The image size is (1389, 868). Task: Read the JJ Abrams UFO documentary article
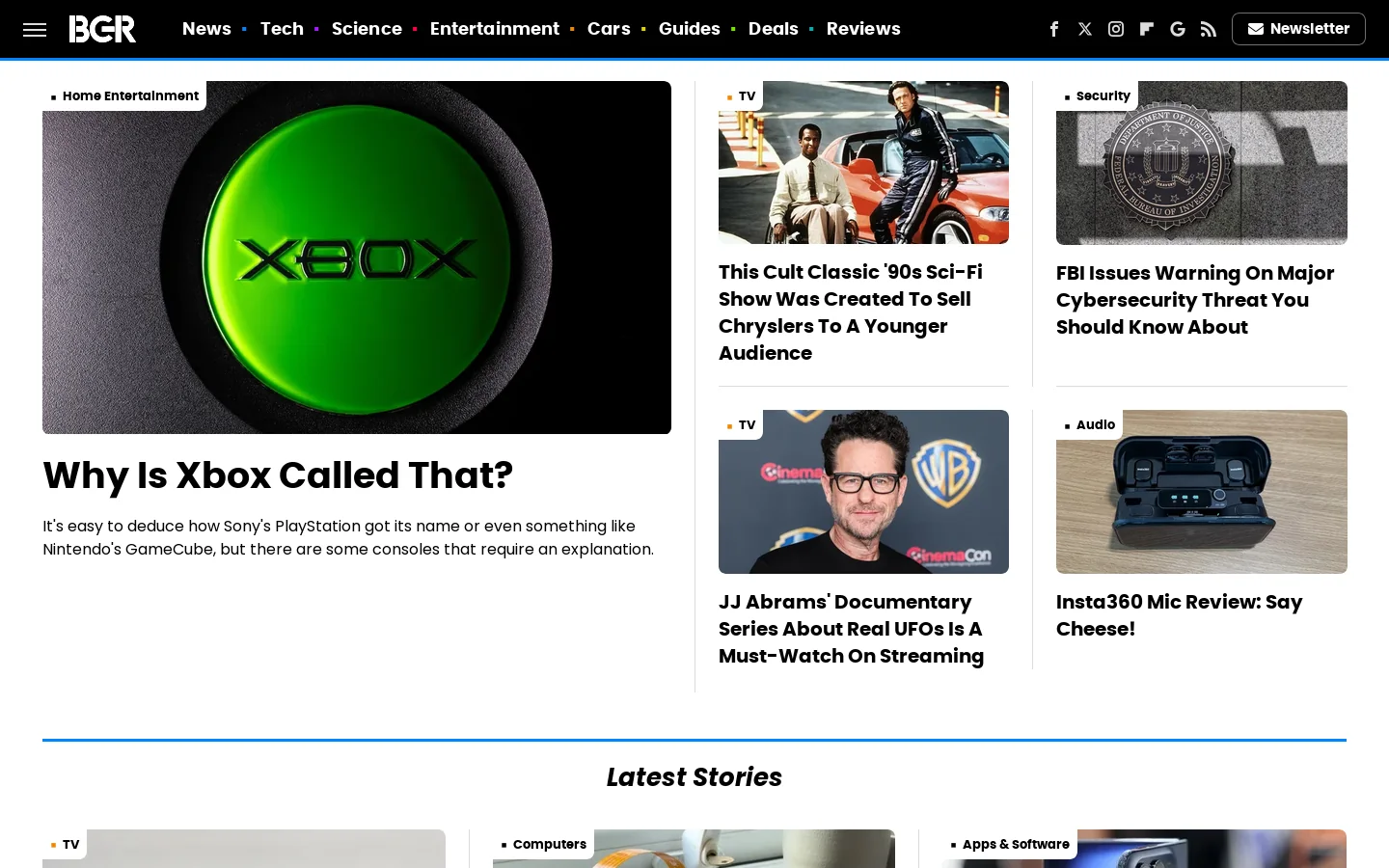(852, 629)
